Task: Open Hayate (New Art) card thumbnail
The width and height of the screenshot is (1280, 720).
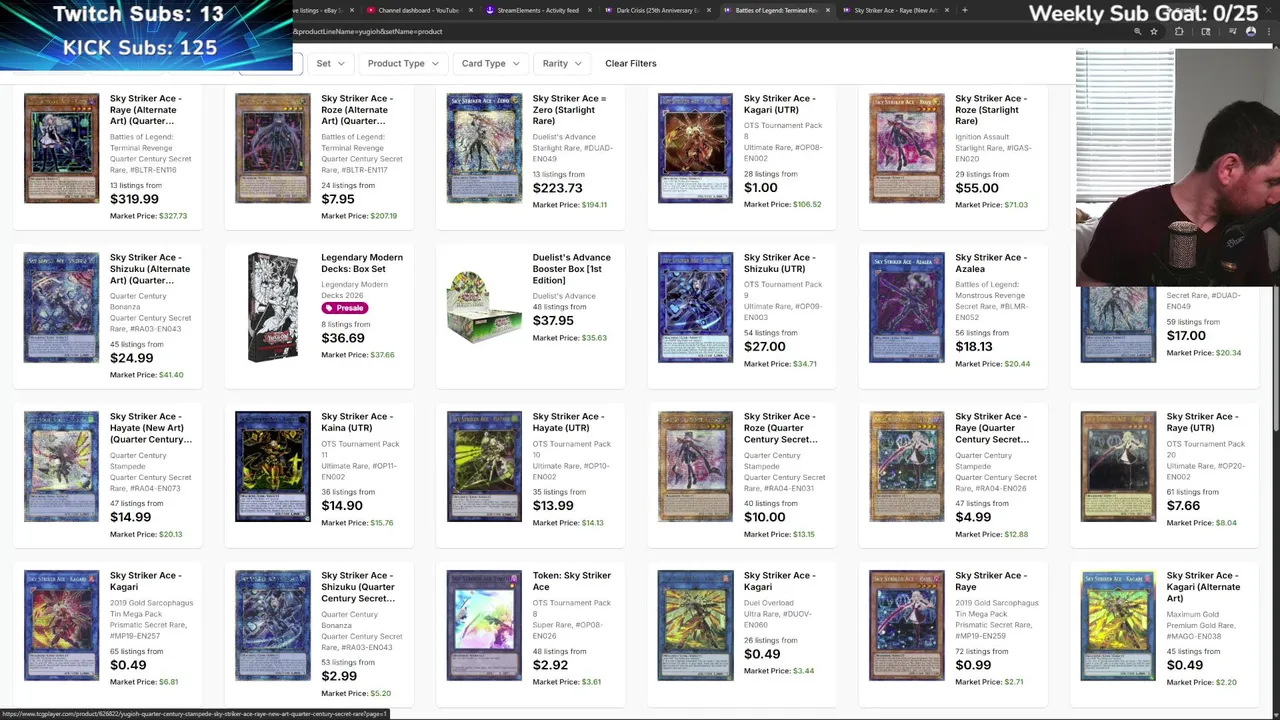Action: pyautogui.click(x=62, y=467)
